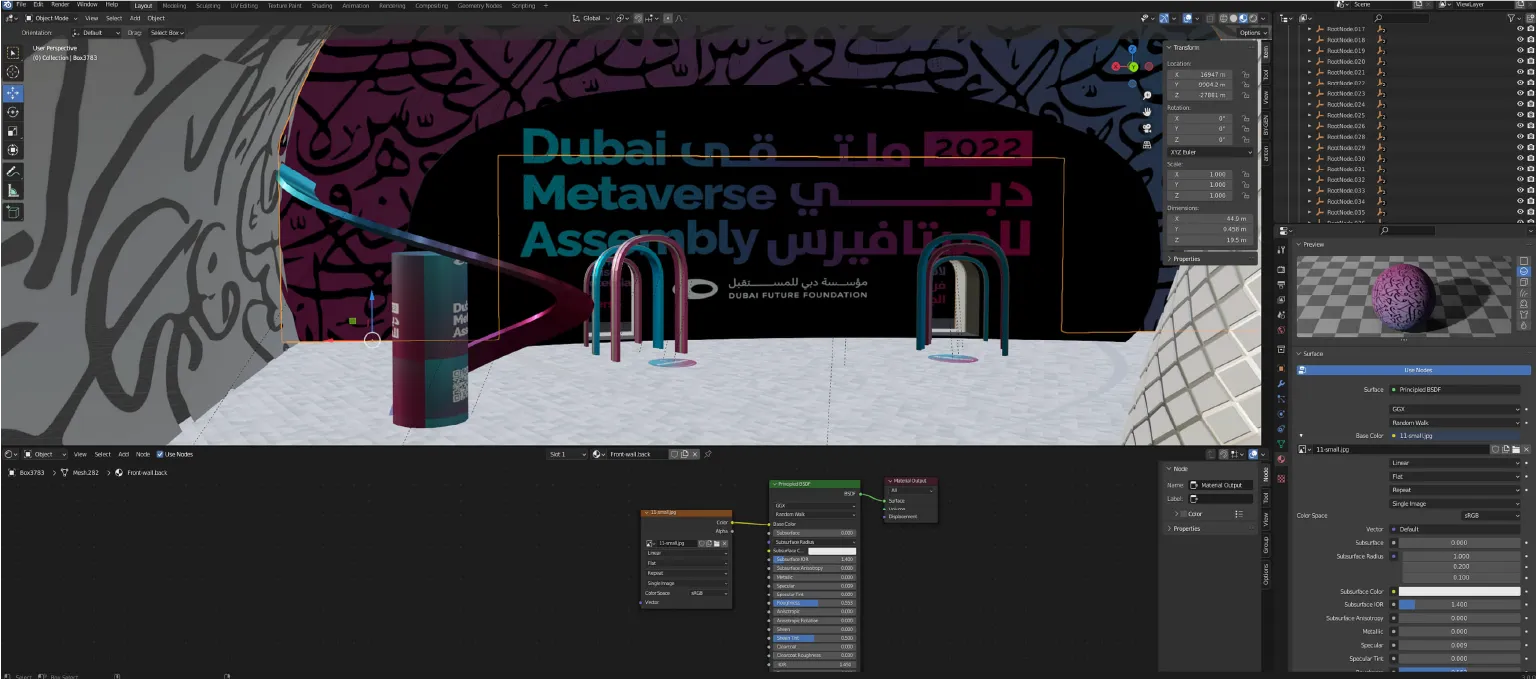The width and height of the screenshot is (1536, 680).
Task: Switch to the Modeling workspace tab
Action: coord(174,5)
